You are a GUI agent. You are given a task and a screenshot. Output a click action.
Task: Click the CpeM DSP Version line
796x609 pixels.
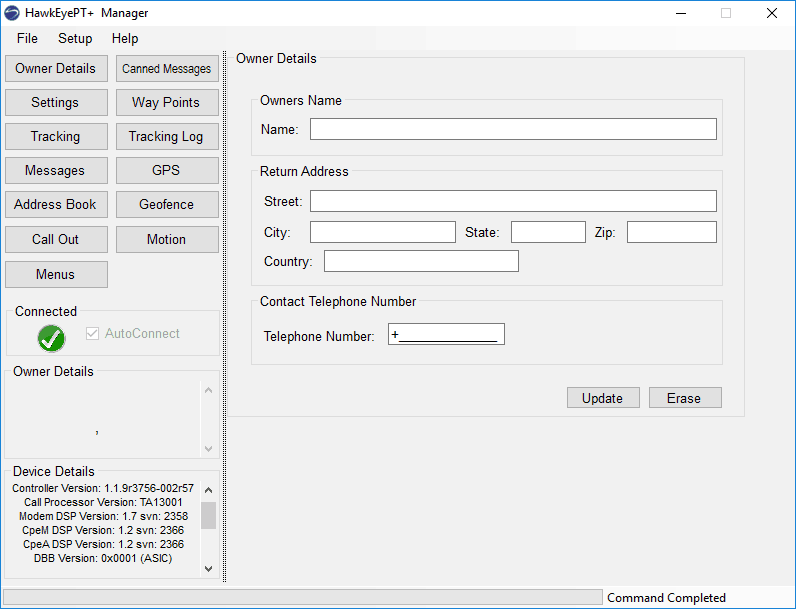[x=103, y=530]
